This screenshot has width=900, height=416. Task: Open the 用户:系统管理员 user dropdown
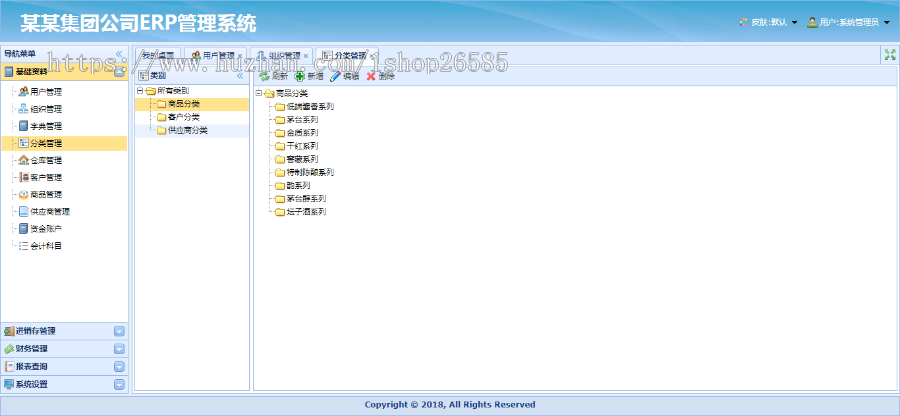[848, 22]
